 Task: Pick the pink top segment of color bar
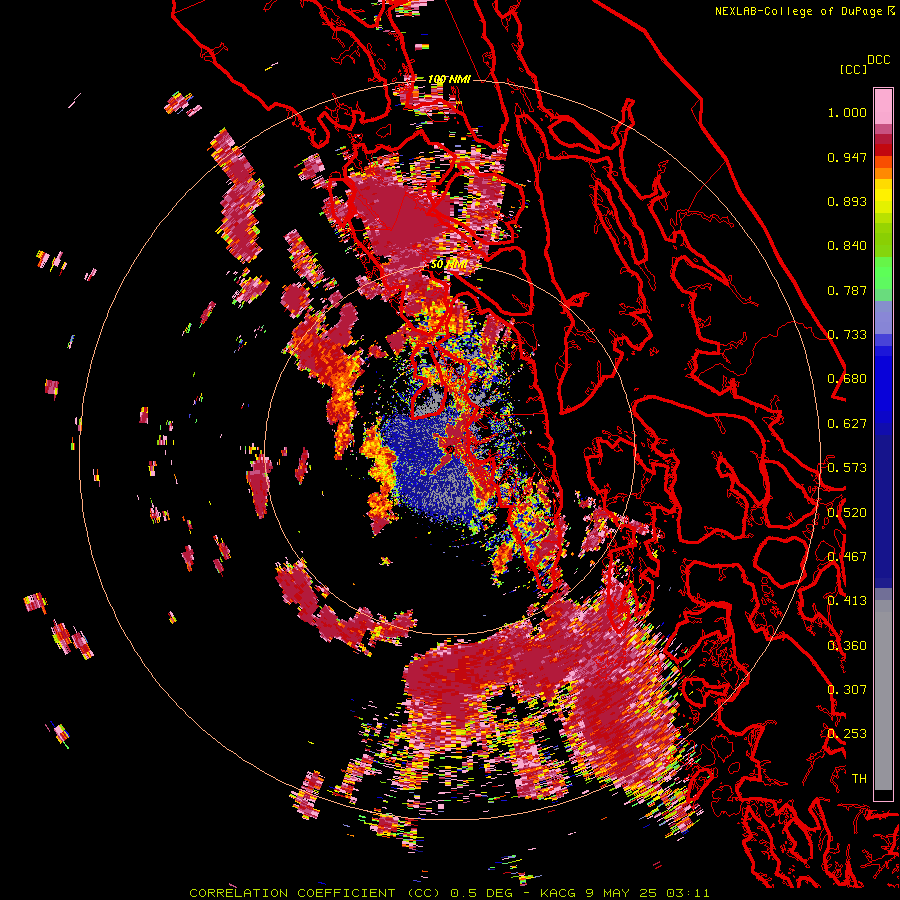883,106
